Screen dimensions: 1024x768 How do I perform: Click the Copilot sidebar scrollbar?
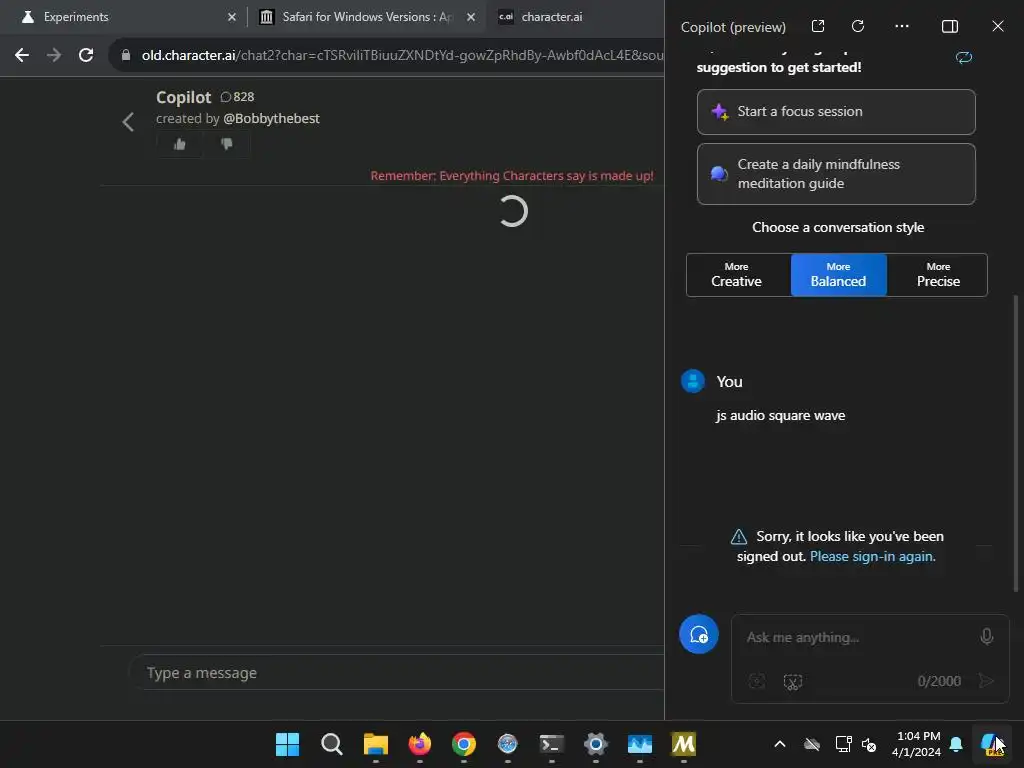coord(1016,444)
